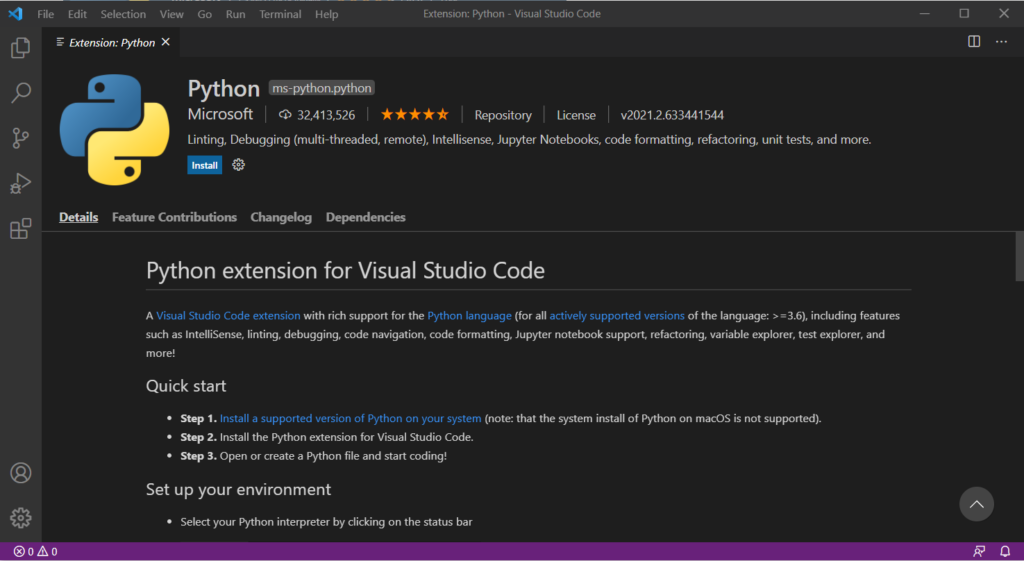Open the Source Control view
Screen dimensions: 1024x561
point(20,138)
